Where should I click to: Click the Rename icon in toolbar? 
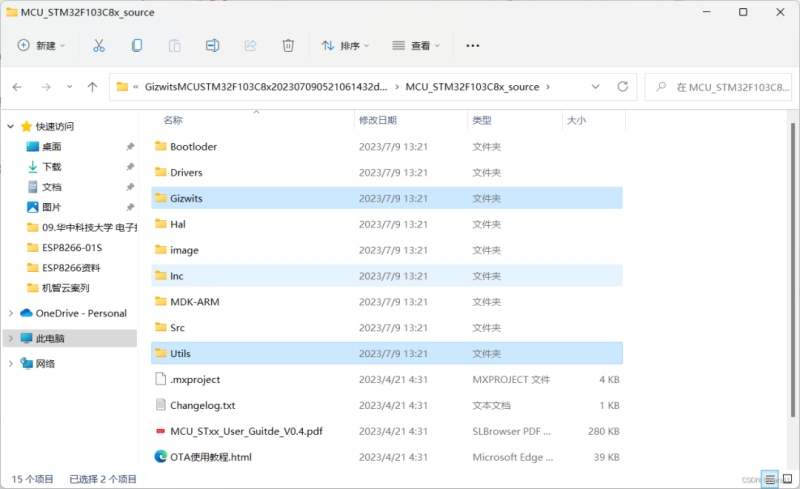[212, 45]
